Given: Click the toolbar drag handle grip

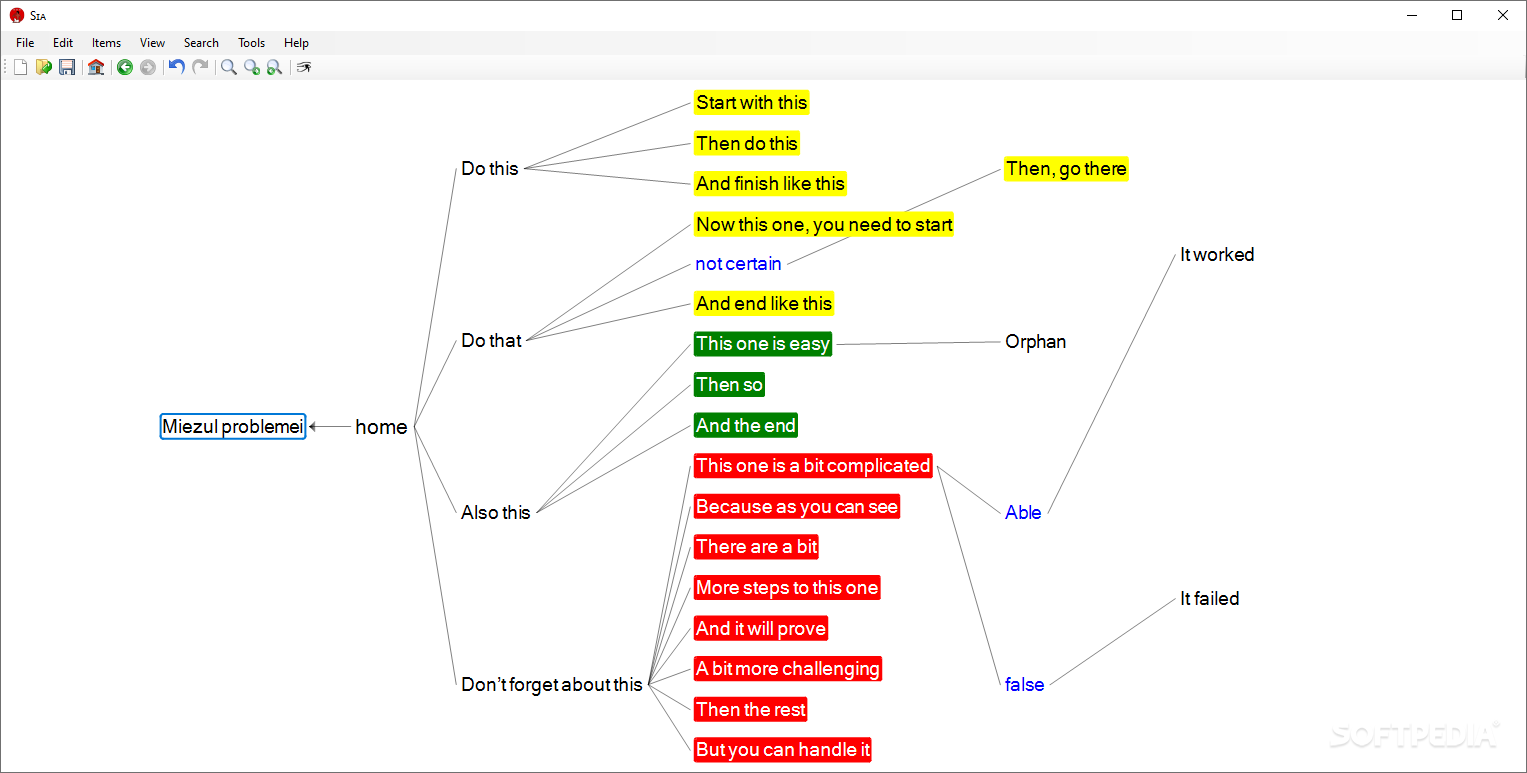Looking at the screenshot, I should click(6, 67).
